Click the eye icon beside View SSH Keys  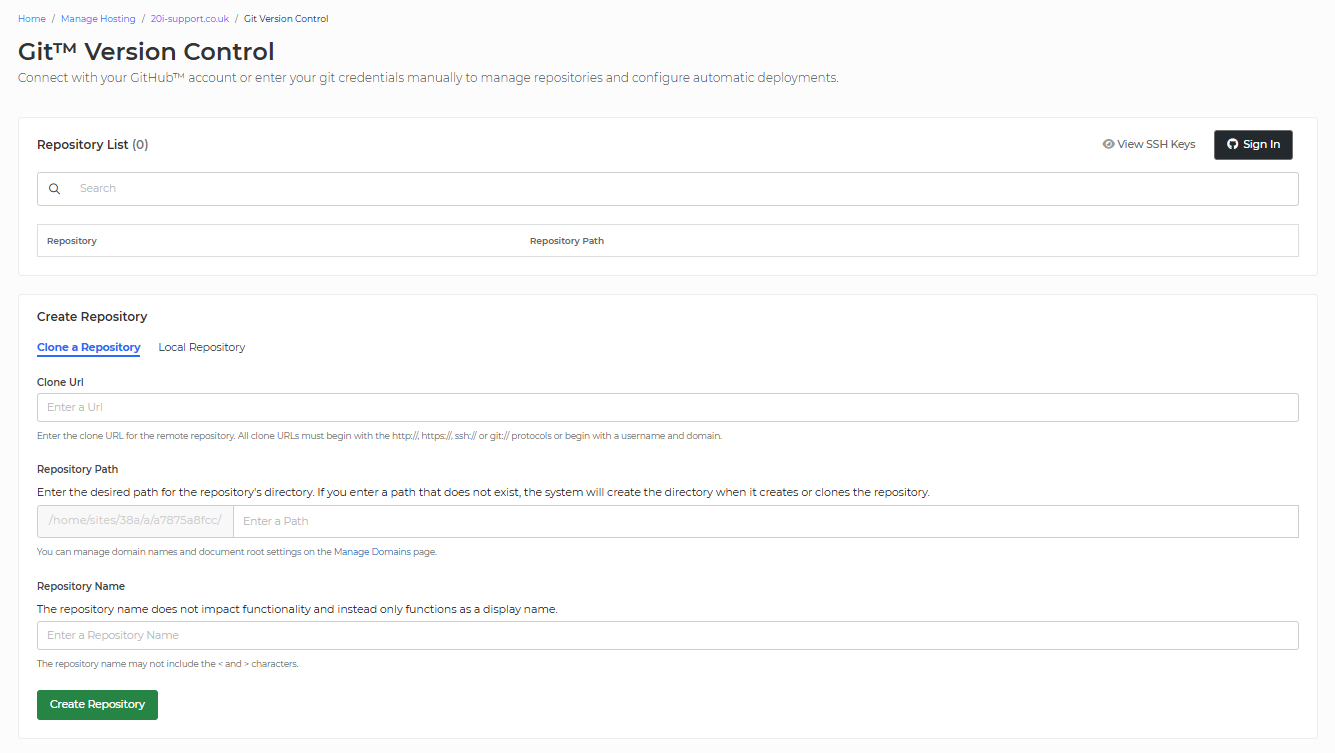1108,144
